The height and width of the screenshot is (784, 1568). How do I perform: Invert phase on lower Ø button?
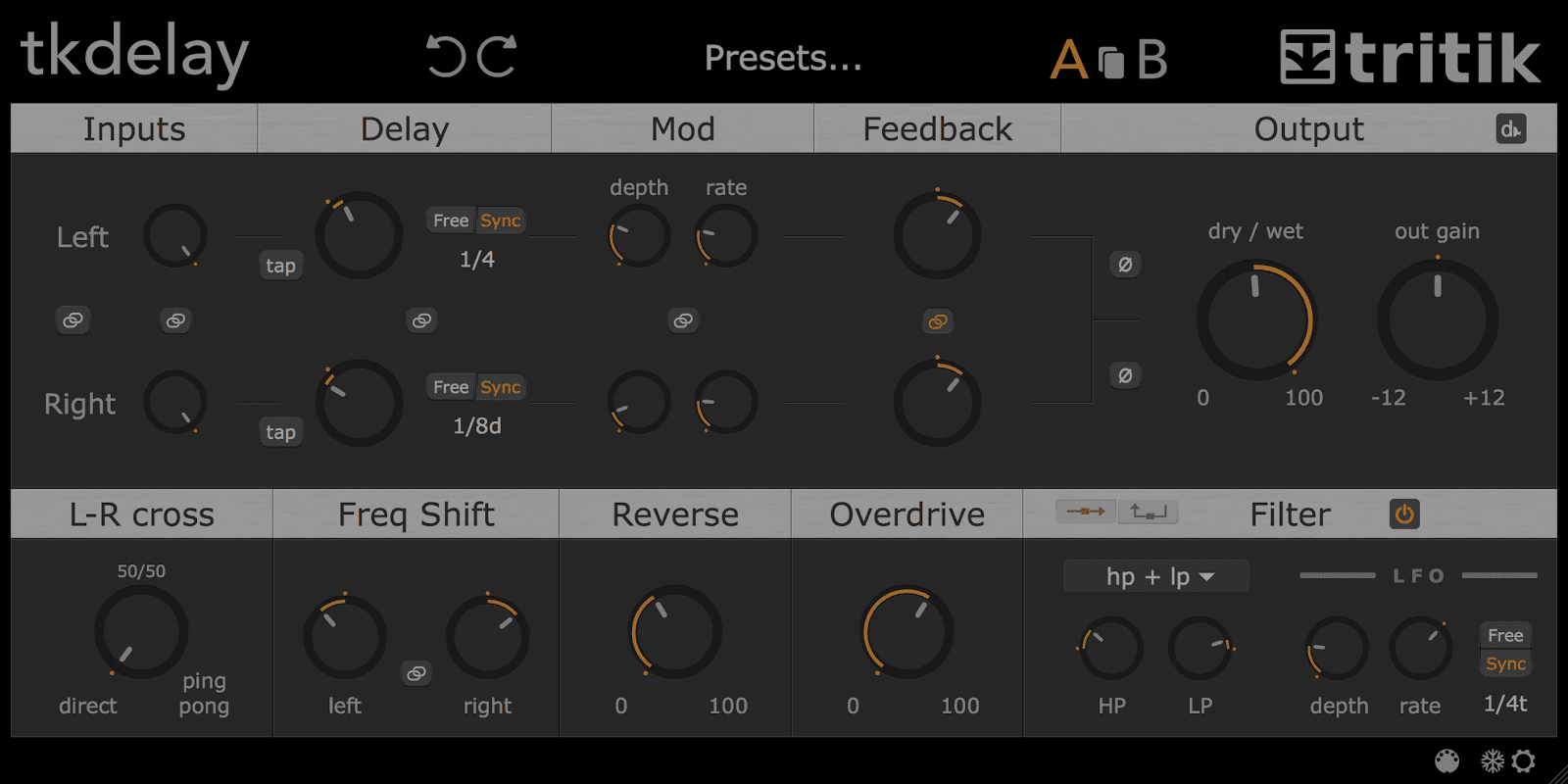pyautogui.click(x=1125, y=375)
